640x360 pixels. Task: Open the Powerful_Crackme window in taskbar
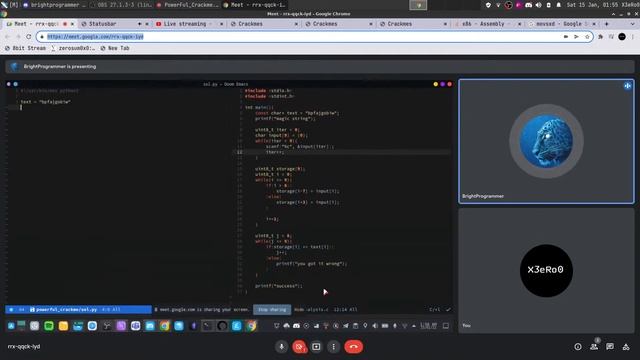(x=188, y=5)
